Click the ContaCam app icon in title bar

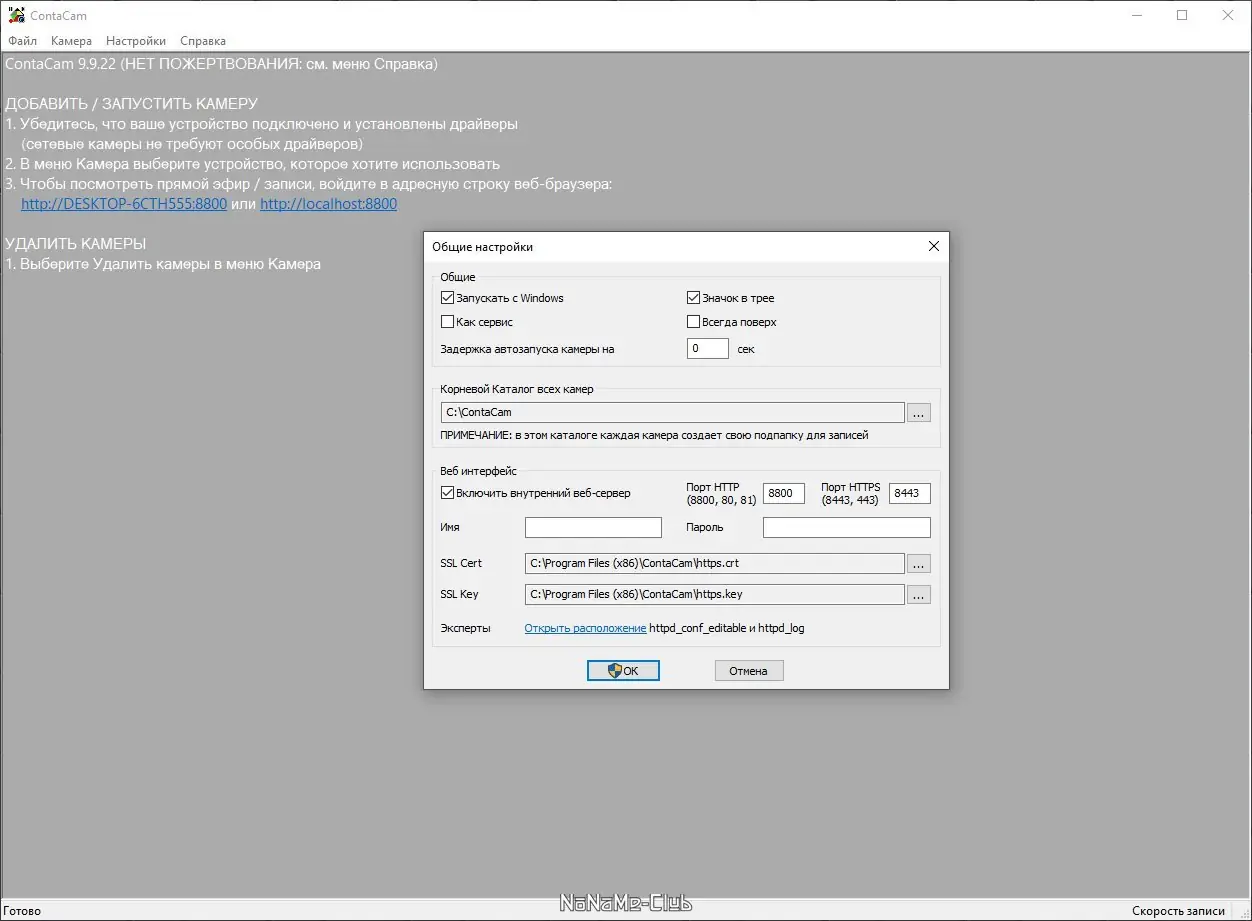pyautogui.click(x=16, y=15)
